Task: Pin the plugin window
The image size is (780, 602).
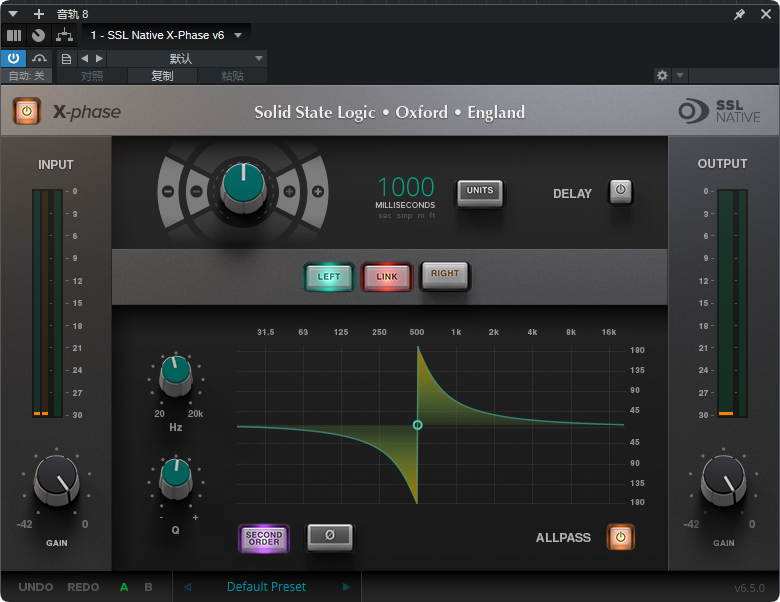Action: tap(739, 14)
